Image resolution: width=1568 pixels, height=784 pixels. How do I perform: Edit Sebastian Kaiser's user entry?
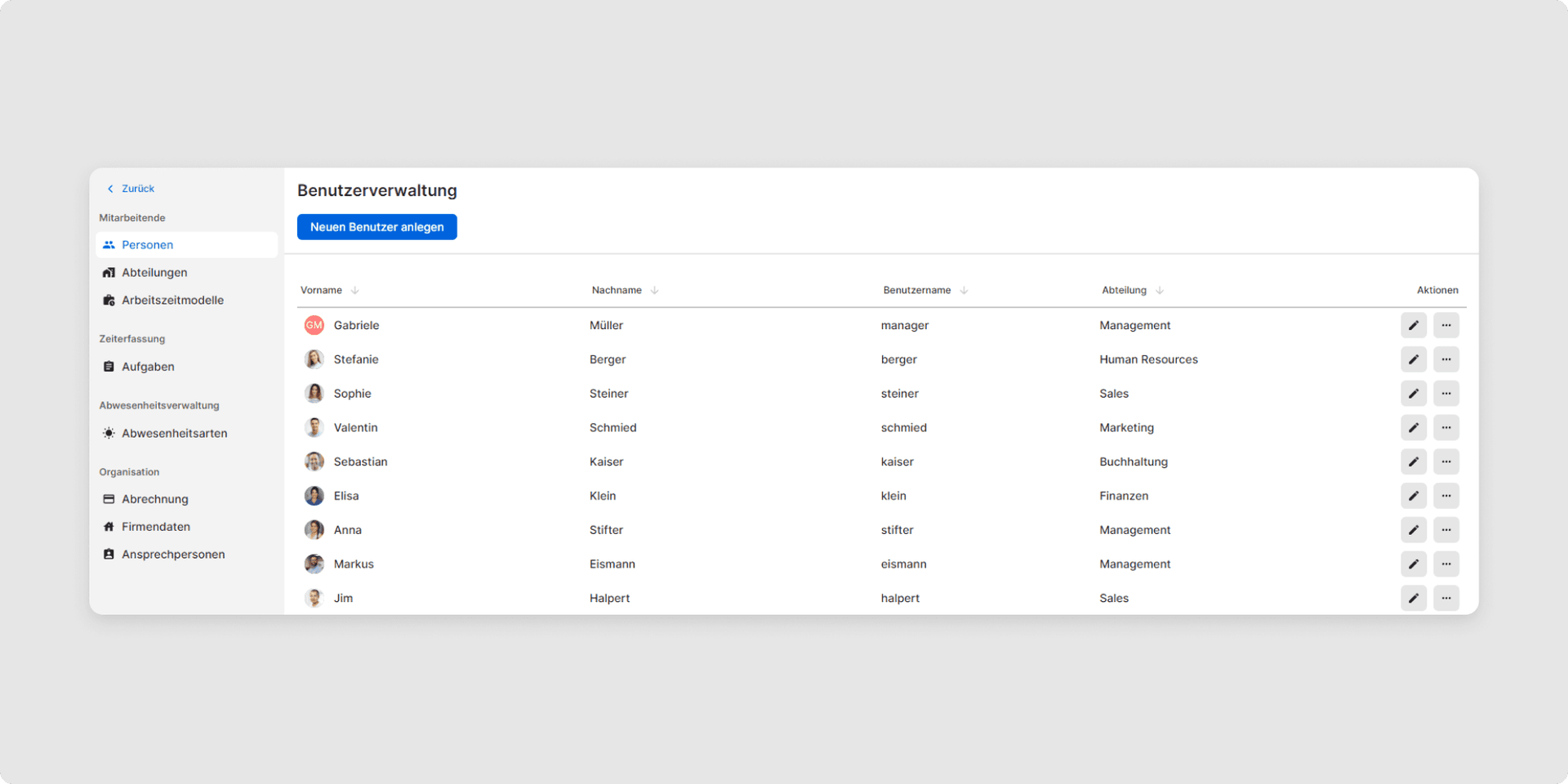point(1414,461)
